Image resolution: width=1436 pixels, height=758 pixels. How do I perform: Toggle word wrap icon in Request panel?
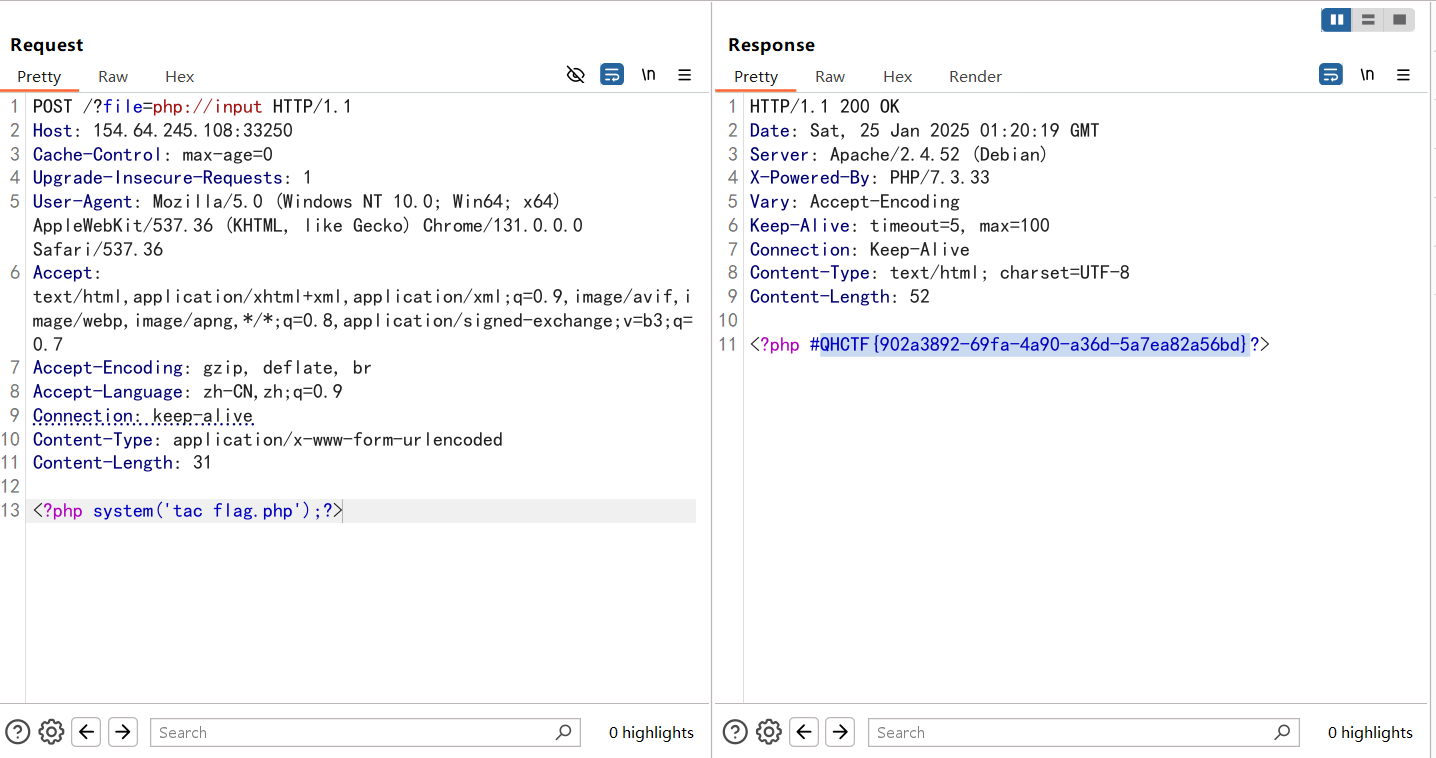(x=612, y=74)
